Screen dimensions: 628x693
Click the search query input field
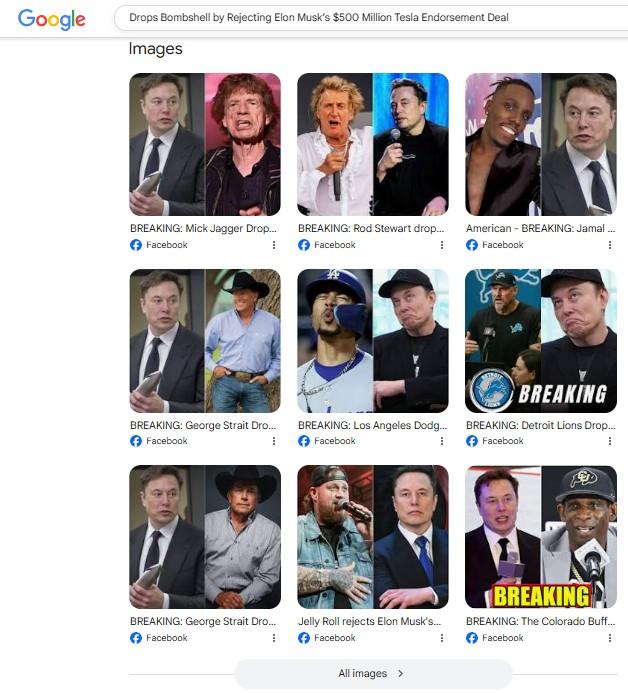371,18
